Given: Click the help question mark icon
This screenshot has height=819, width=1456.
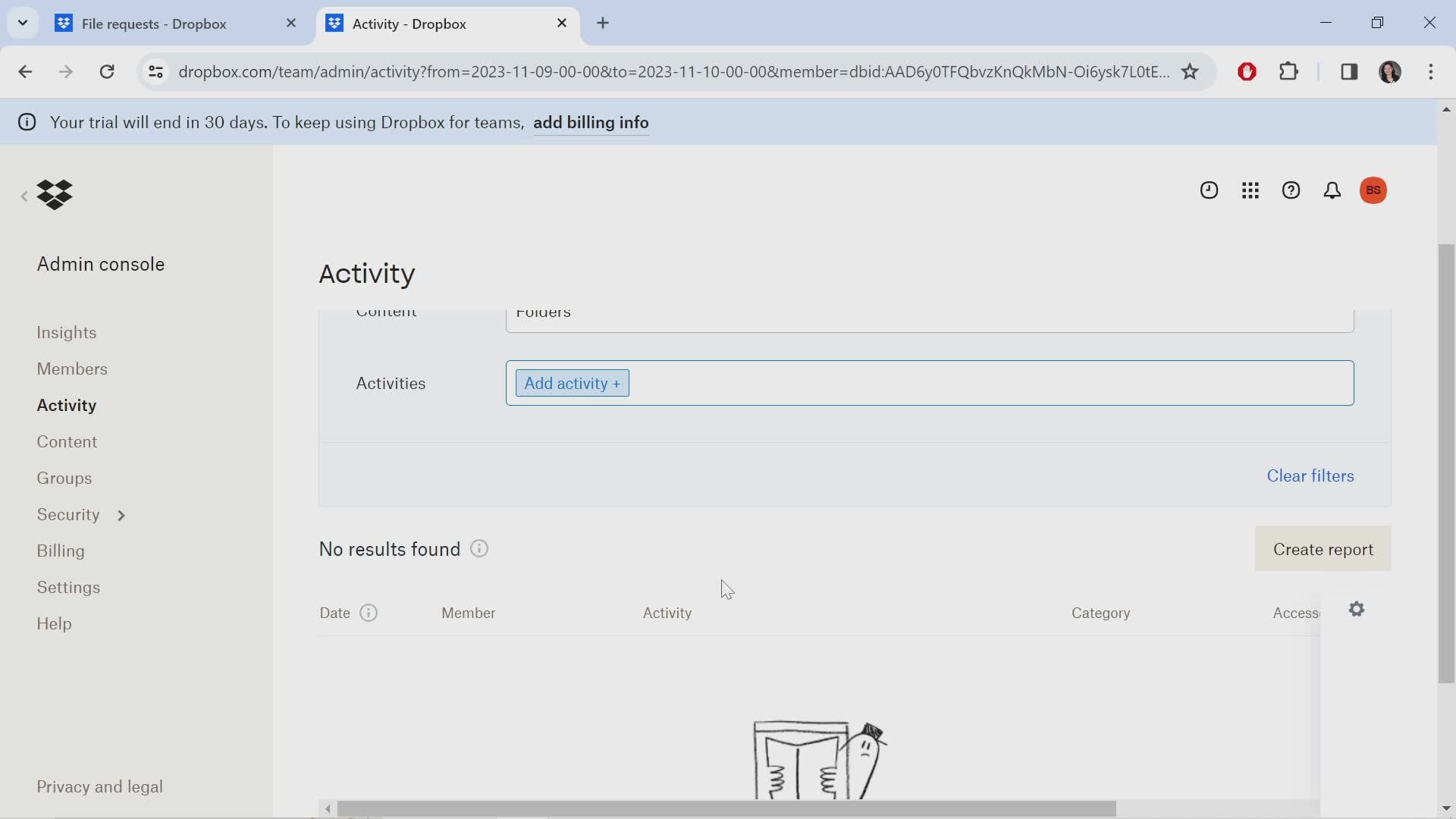Looking at the screenshot, I should 1292,190.
